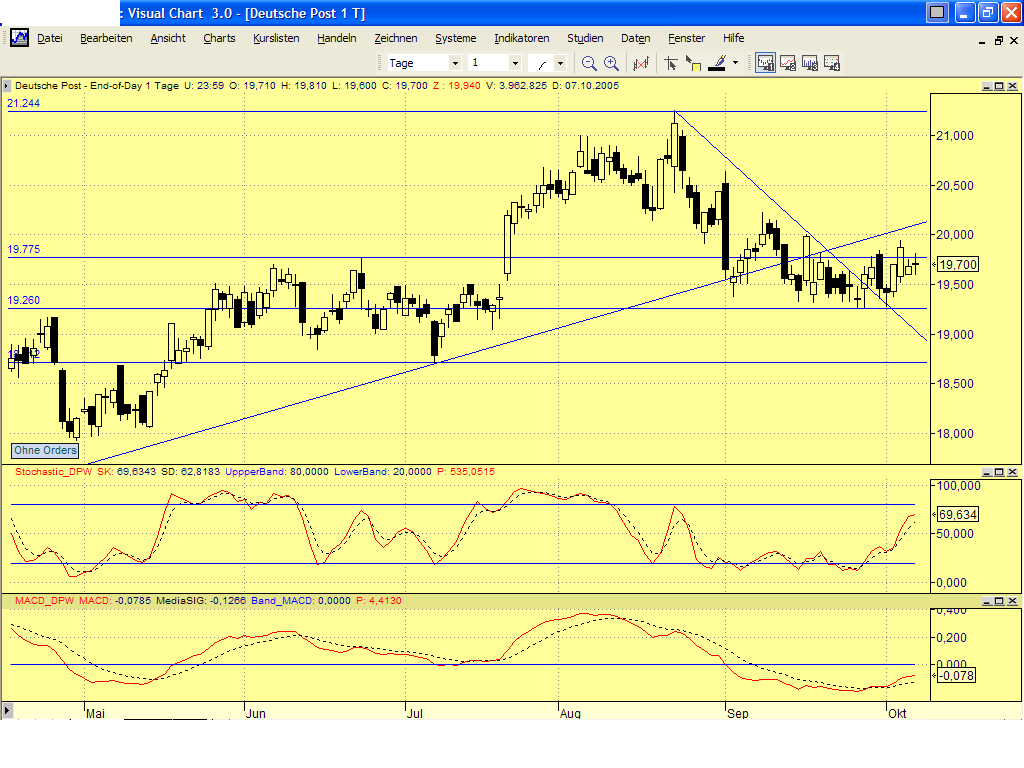Open chart layout preset 2 icon
1024x768 pixels.
coord(788,62)
